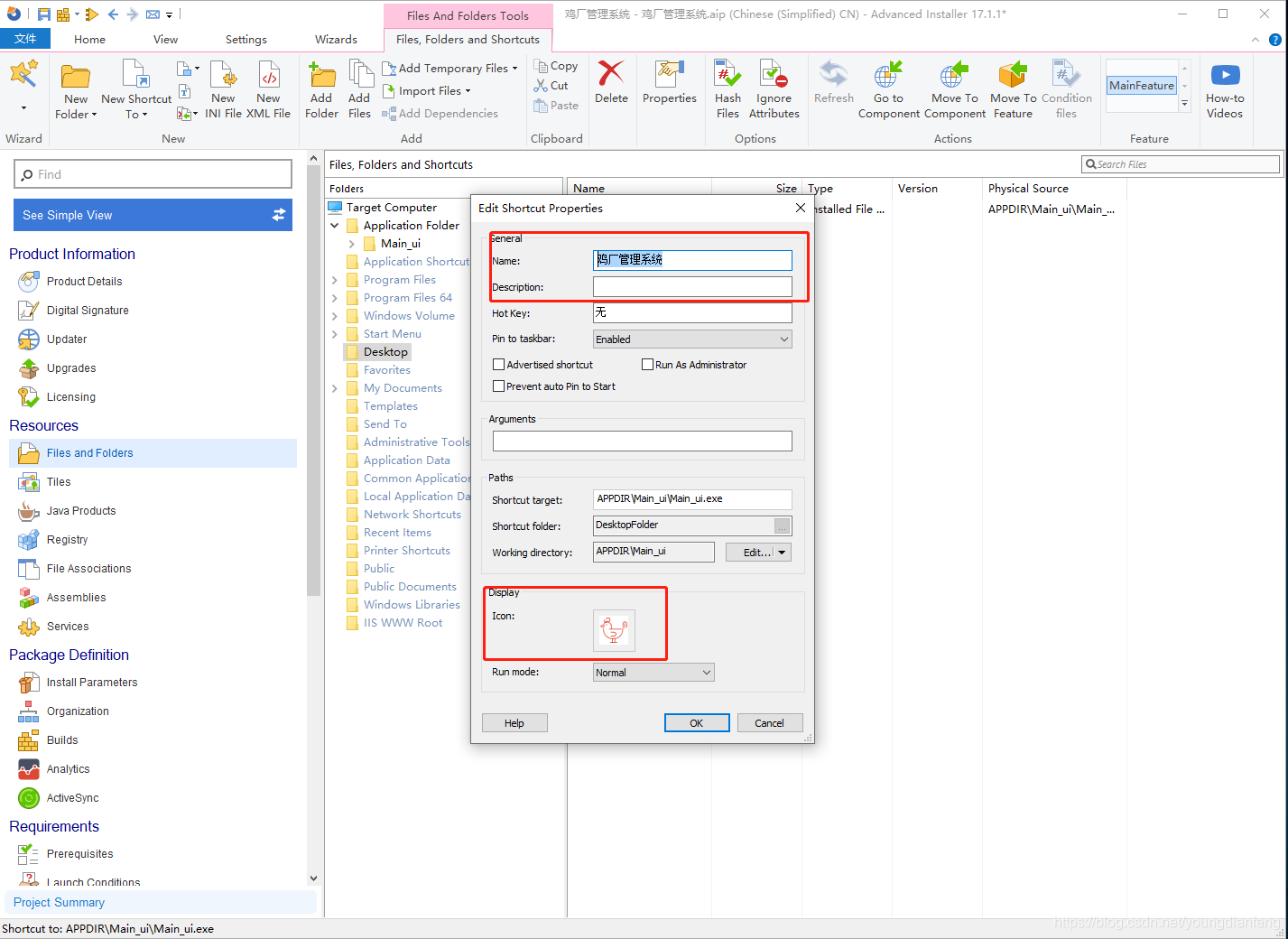Expand the Main_ui folder node

point(352,244)
